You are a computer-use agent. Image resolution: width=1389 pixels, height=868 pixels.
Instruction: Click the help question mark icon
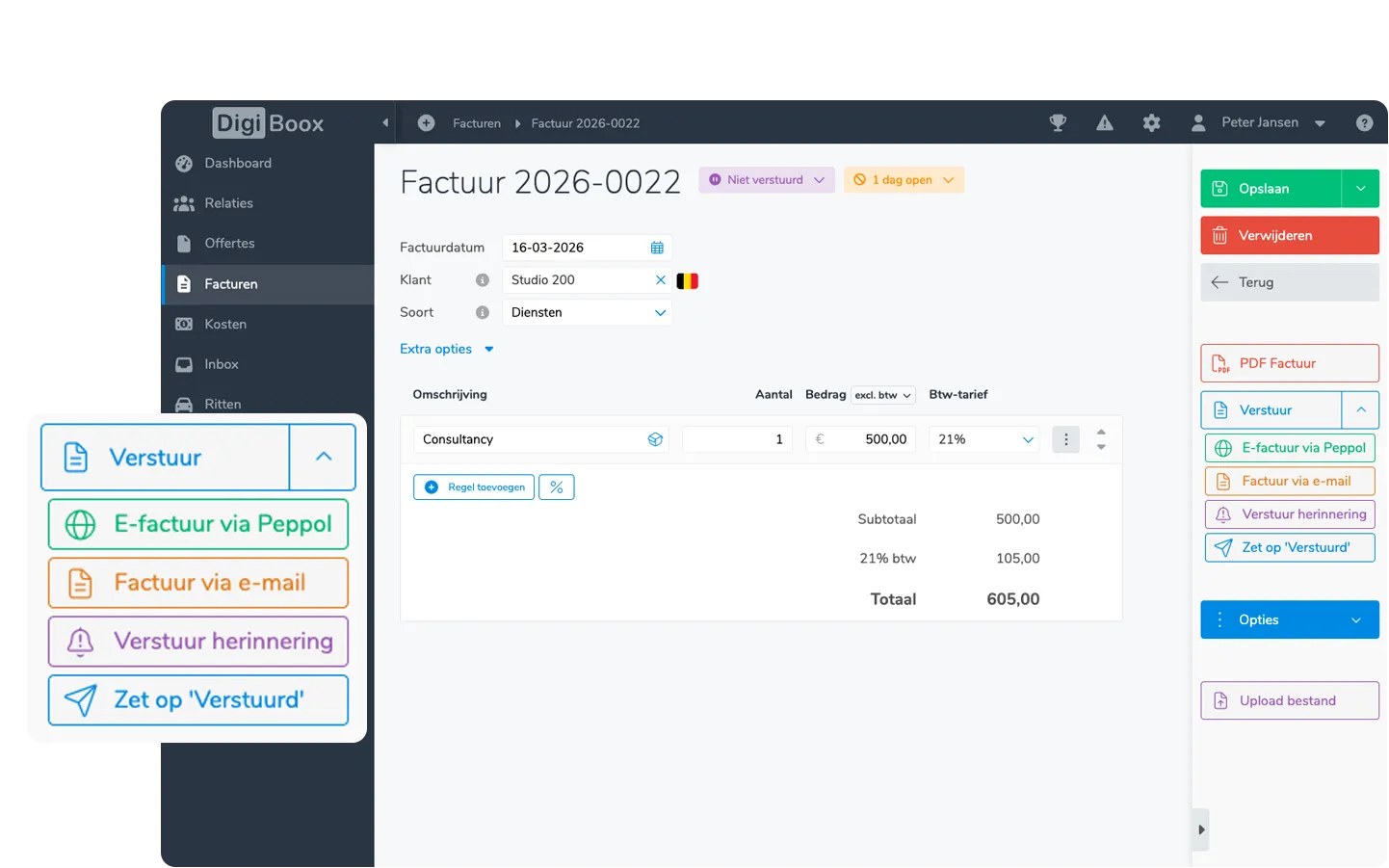(x=1364, y=123)
